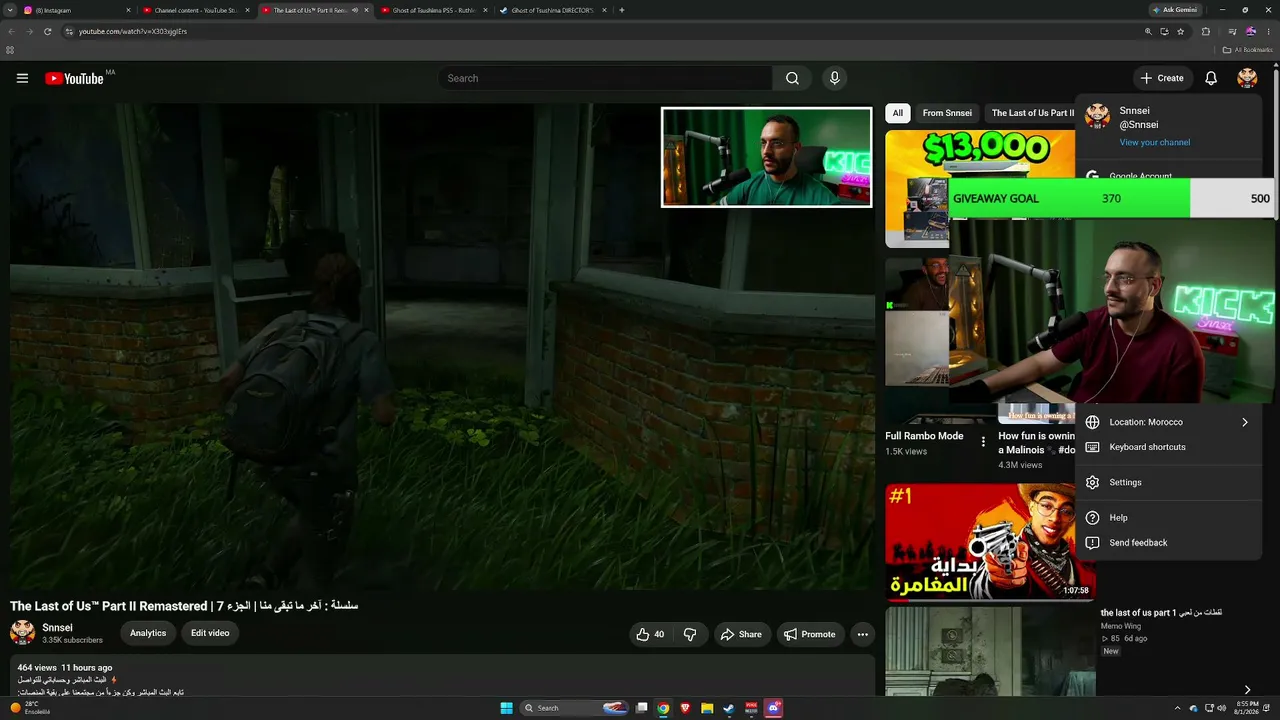Select the From Snnsei filter chip
Screen dimensions: 1280x720
[947, 113]
